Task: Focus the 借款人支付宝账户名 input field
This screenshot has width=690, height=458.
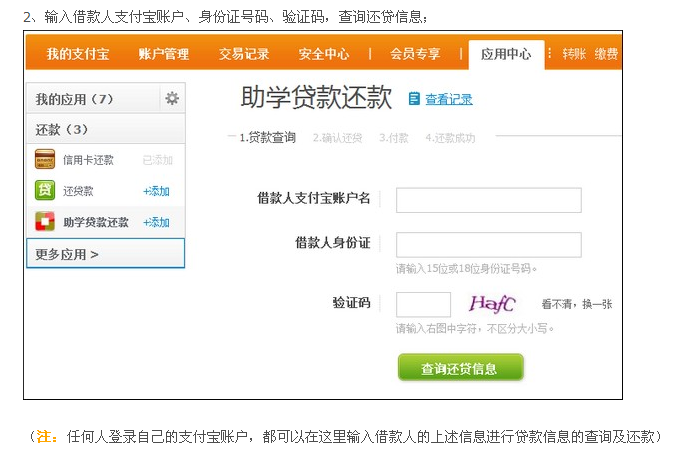Action: click(488, 200)
